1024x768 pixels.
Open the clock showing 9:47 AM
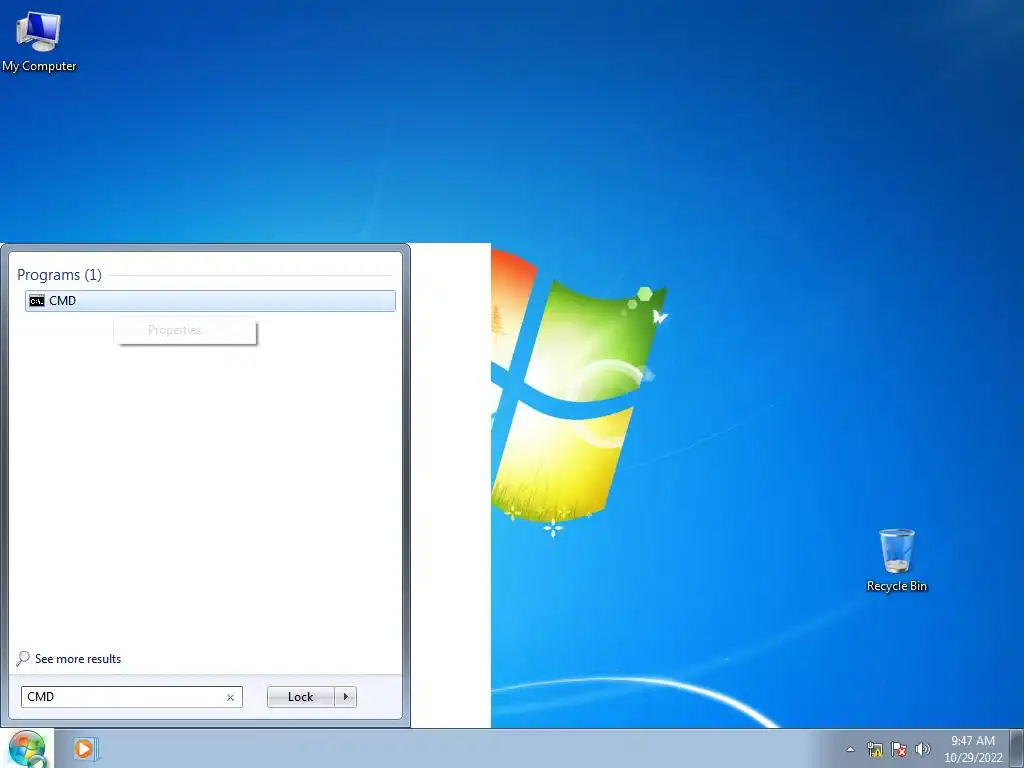pyautogui.click(x=973, y=749)
